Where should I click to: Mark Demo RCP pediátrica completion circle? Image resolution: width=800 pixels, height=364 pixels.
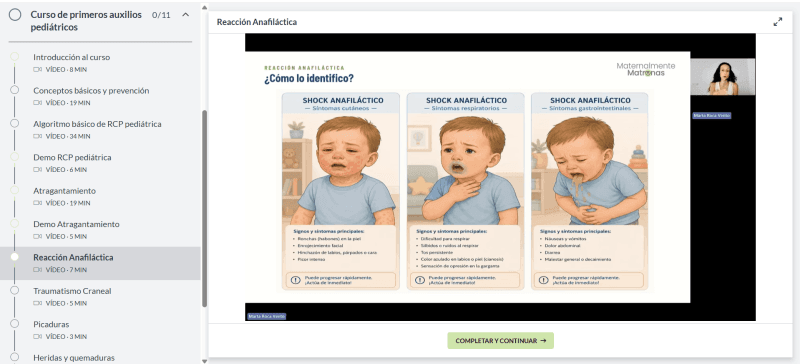click(x=14, y=157)
